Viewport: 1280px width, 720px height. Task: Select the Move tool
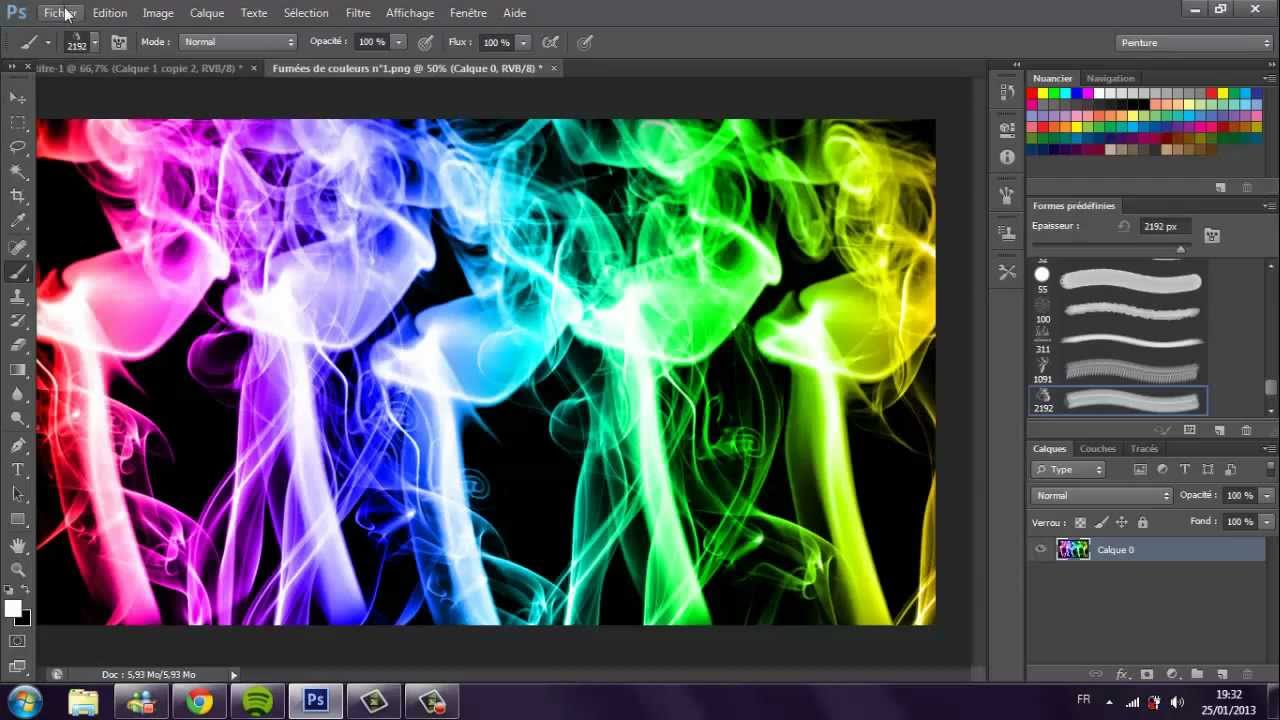pyautogui.click(x=18, y=98)
